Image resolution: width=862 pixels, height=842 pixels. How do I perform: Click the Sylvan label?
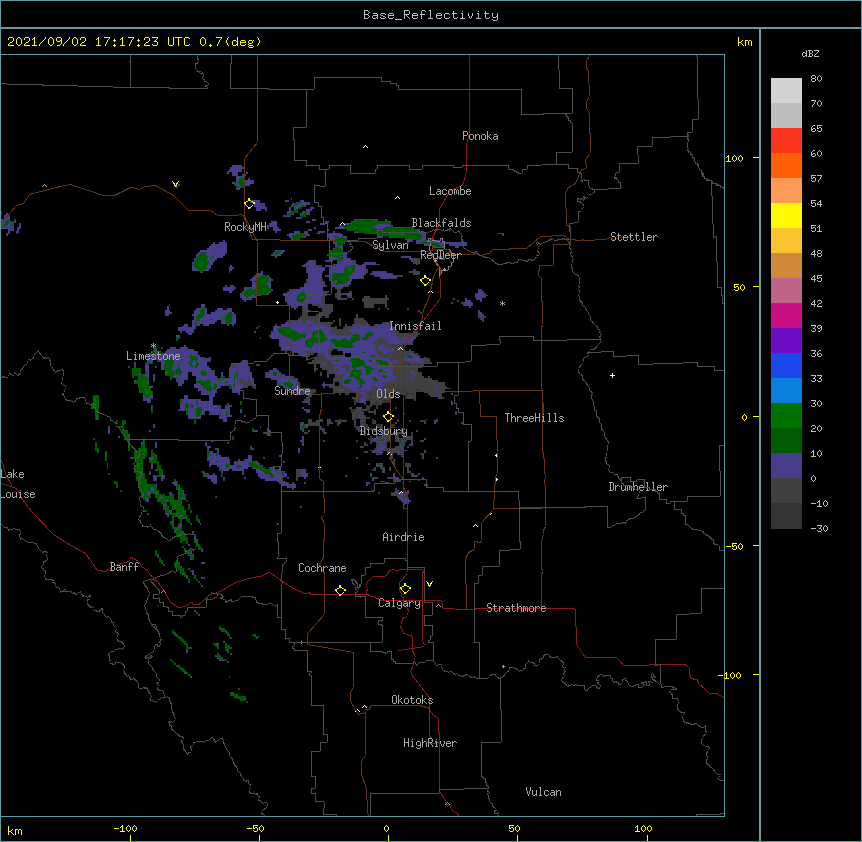pyautogui.click(x=390, y=245)
